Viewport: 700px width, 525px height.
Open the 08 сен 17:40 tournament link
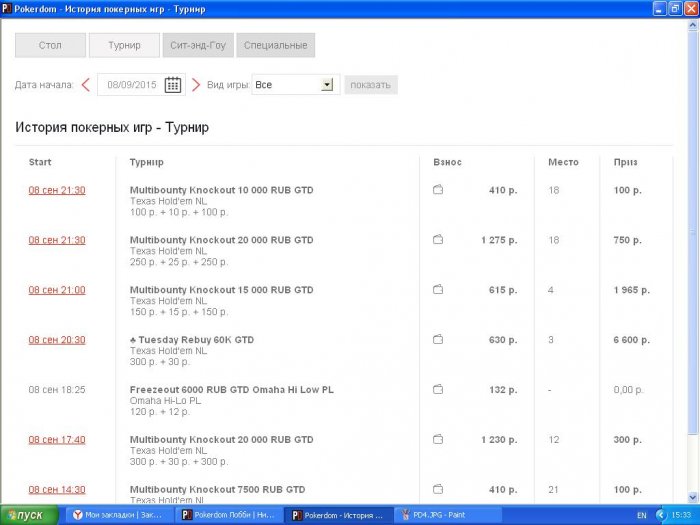coord(57,440)
